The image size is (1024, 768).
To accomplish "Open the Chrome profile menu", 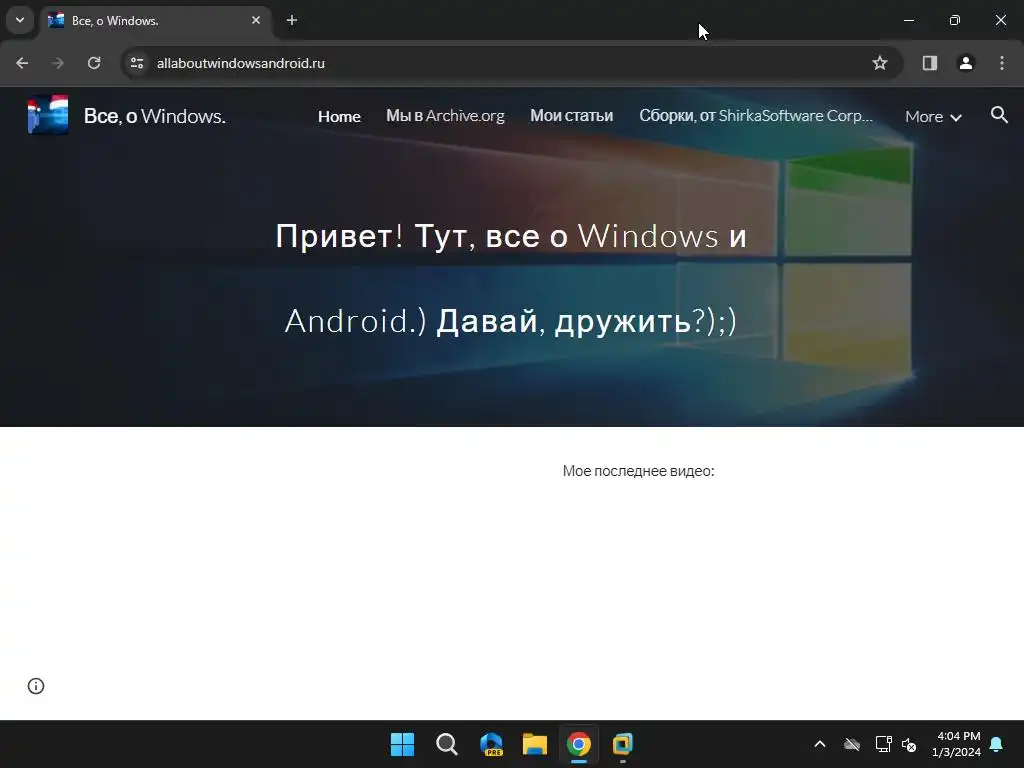I will 966,63.
